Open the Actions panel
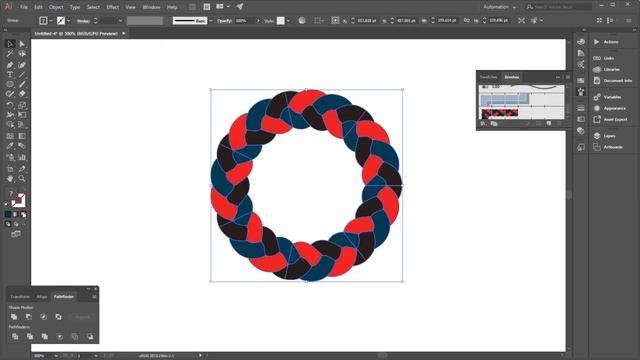 click(x=611, y=42)
